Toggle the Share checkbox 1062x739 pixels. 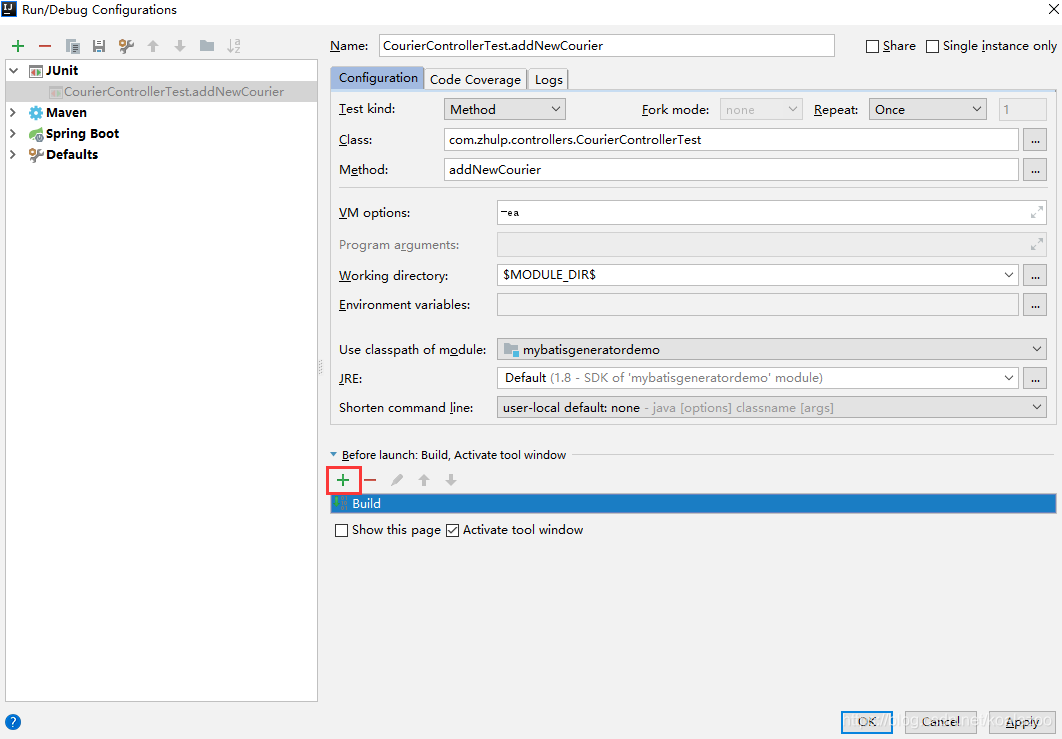872,46
